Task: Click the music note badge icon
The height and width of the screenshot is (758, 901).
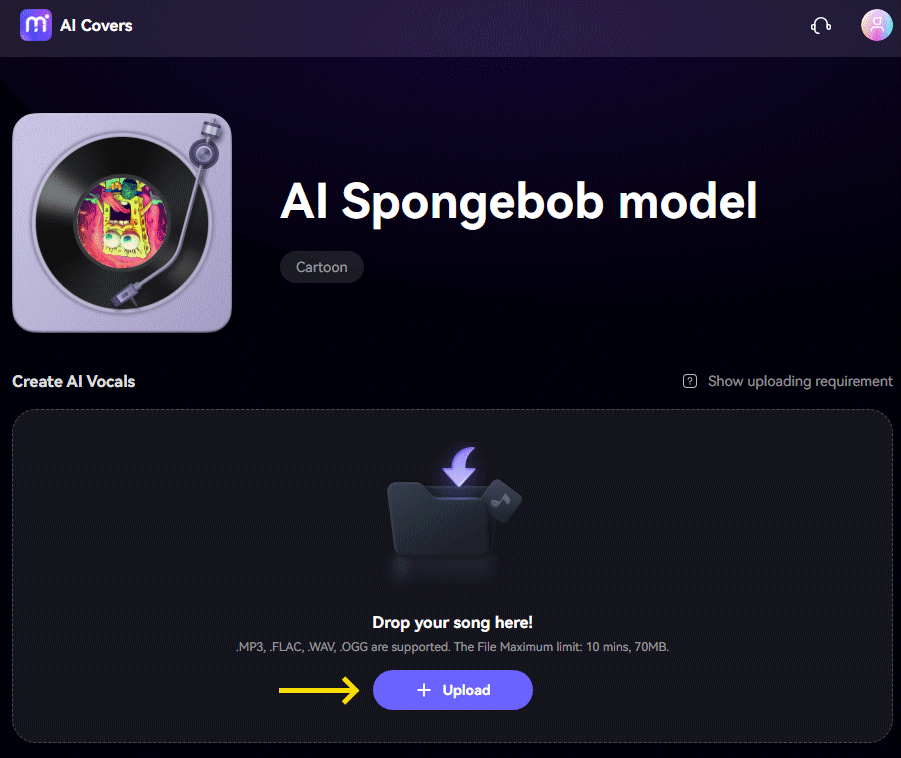Action: 502,497
